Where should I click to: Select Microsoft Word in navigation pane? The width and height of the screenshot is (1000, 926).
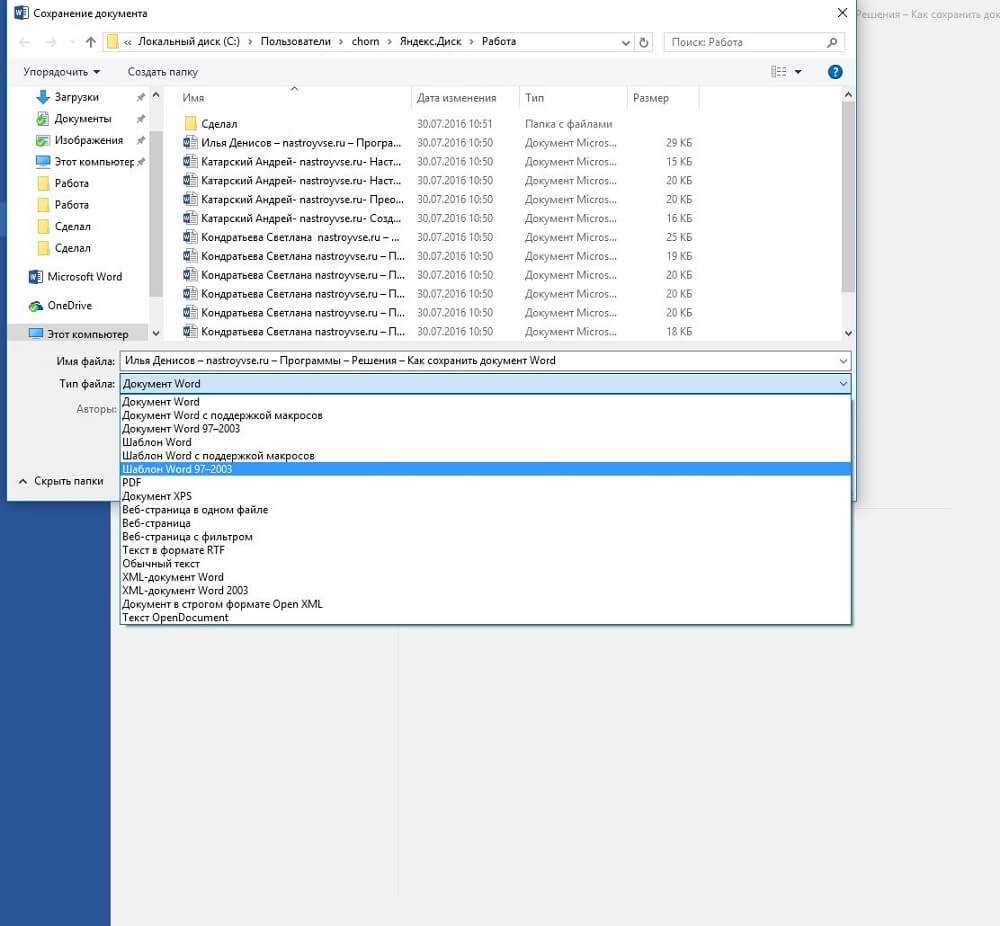pyautogui.click(x=84, y=277)
